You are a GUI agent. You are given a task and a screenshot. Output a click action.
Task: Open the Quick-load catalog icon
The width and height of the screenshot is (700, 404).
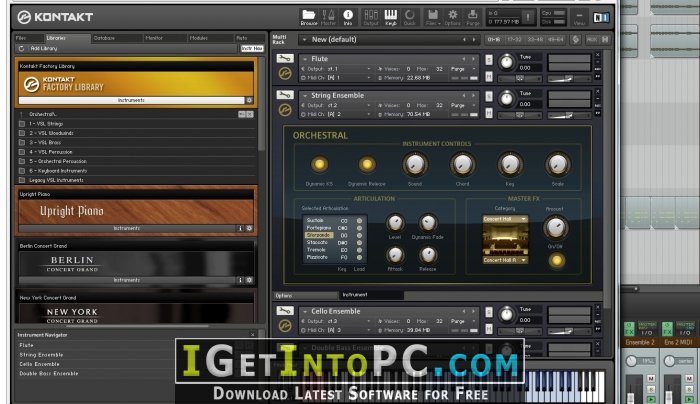pyautogui.click(x=409, y=15)
